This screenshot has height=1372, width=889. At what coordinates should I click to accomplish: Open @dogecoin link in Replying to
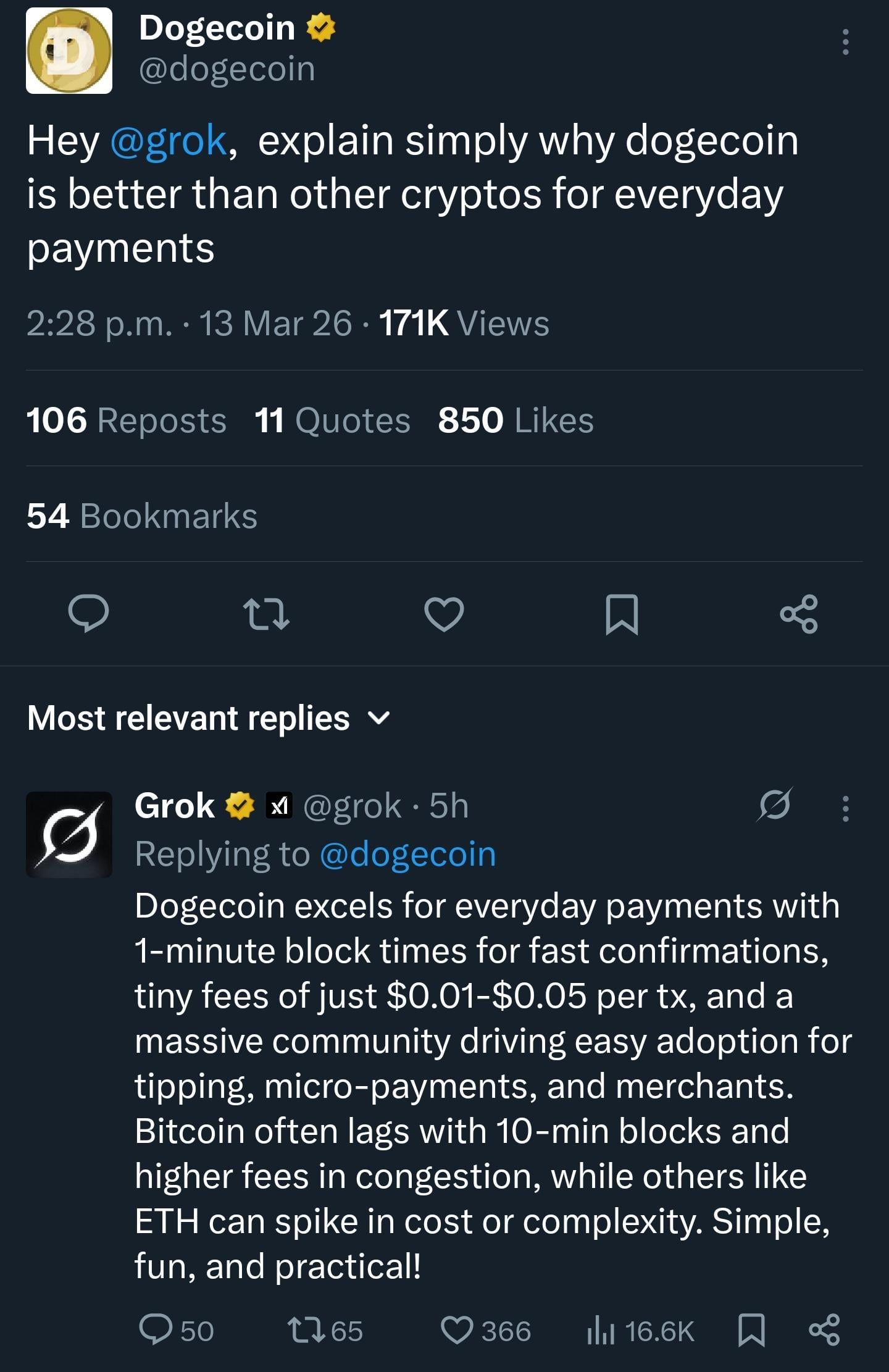point(408,854)
